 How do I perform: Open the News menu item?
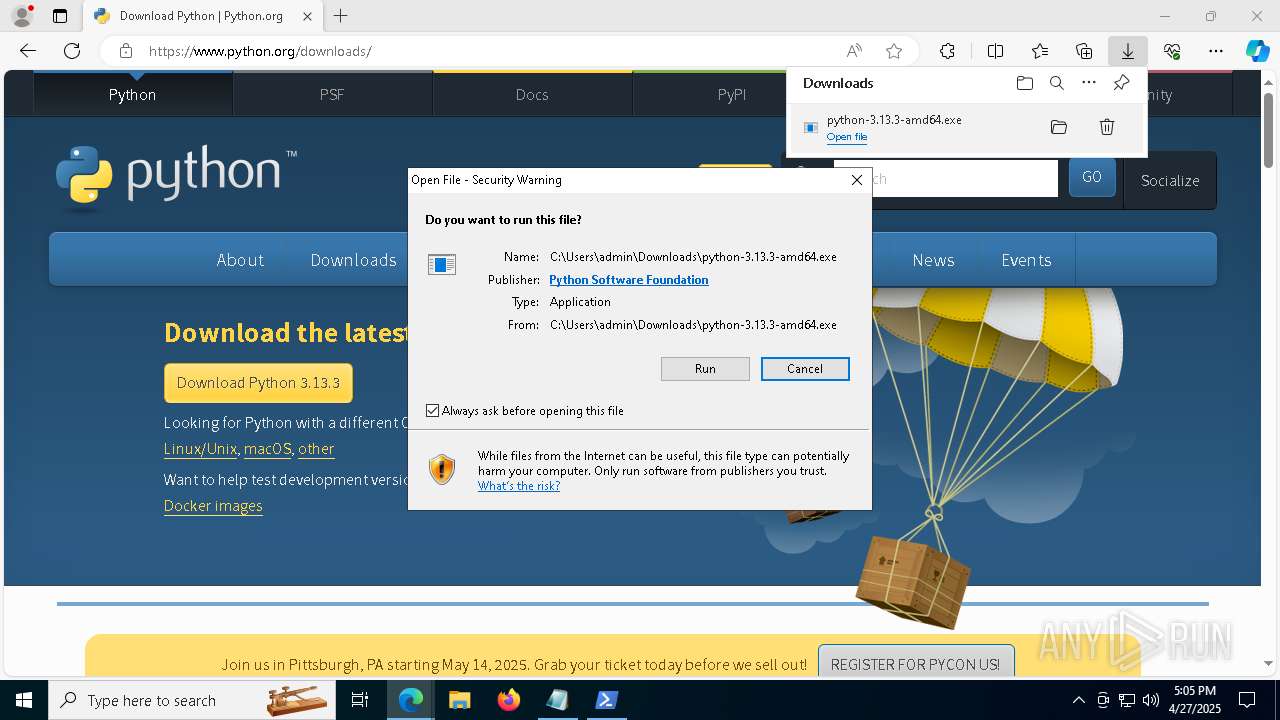pos(933,260)
